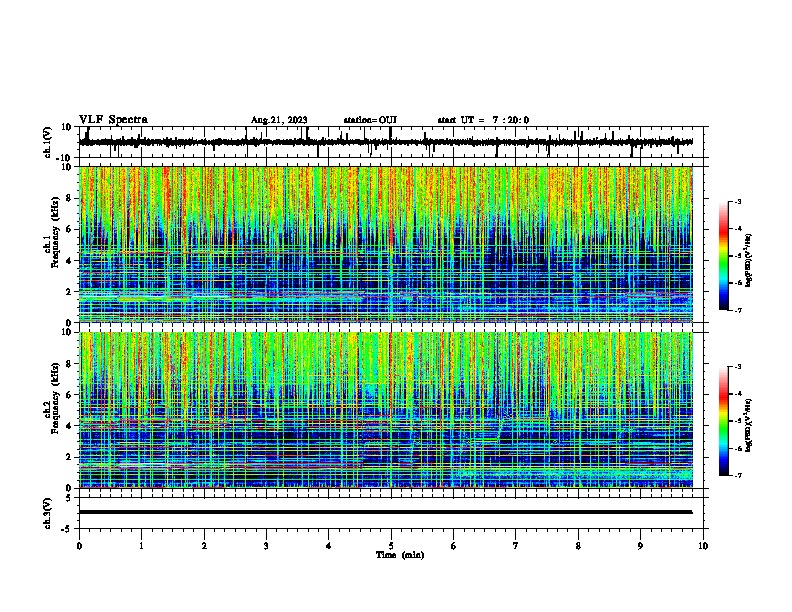792x612 pixels.
Task: Click the station name label in header
Action: (370, 120)
